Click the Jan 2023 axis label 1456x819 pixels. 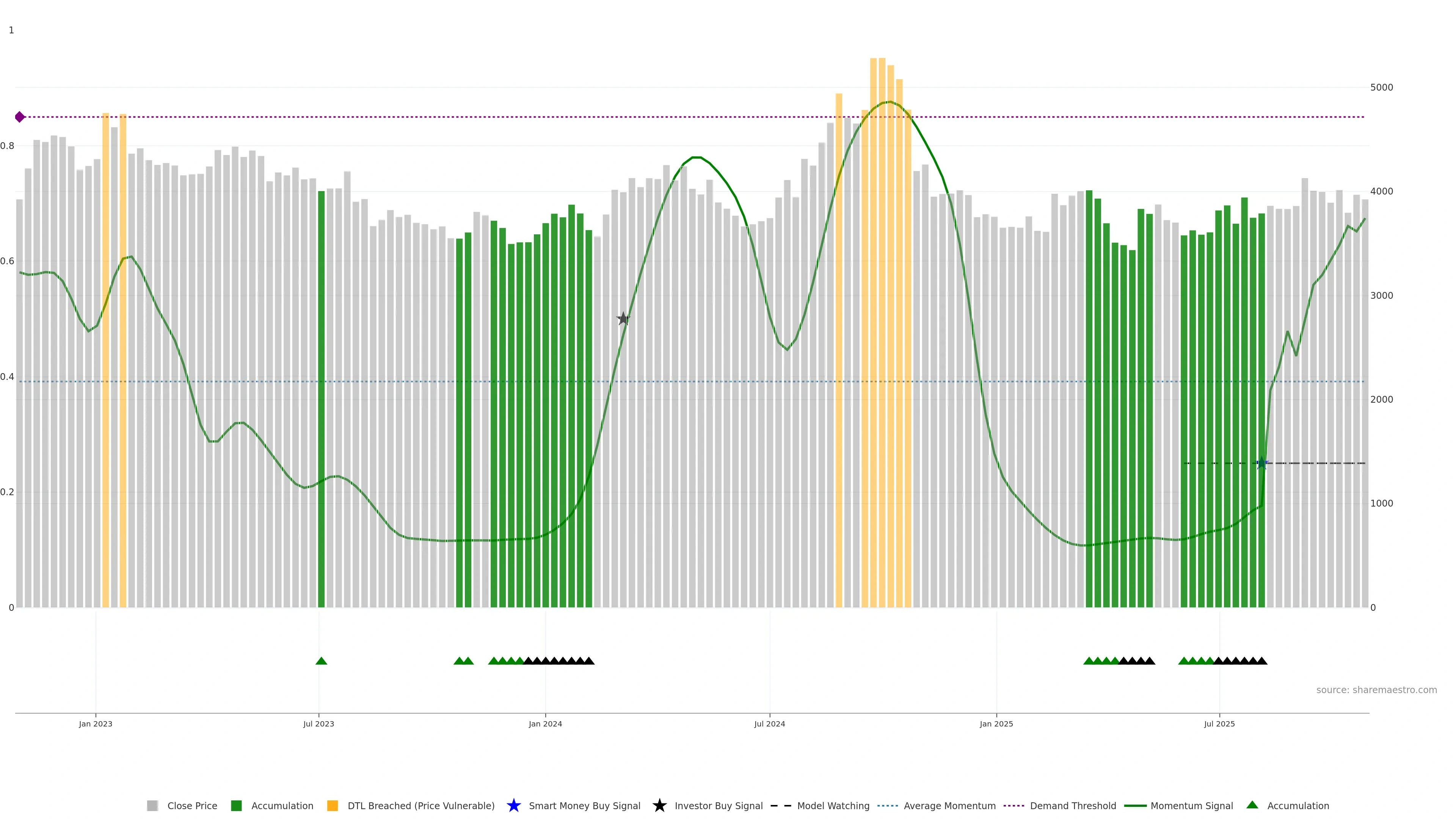(x=96, y=723)
